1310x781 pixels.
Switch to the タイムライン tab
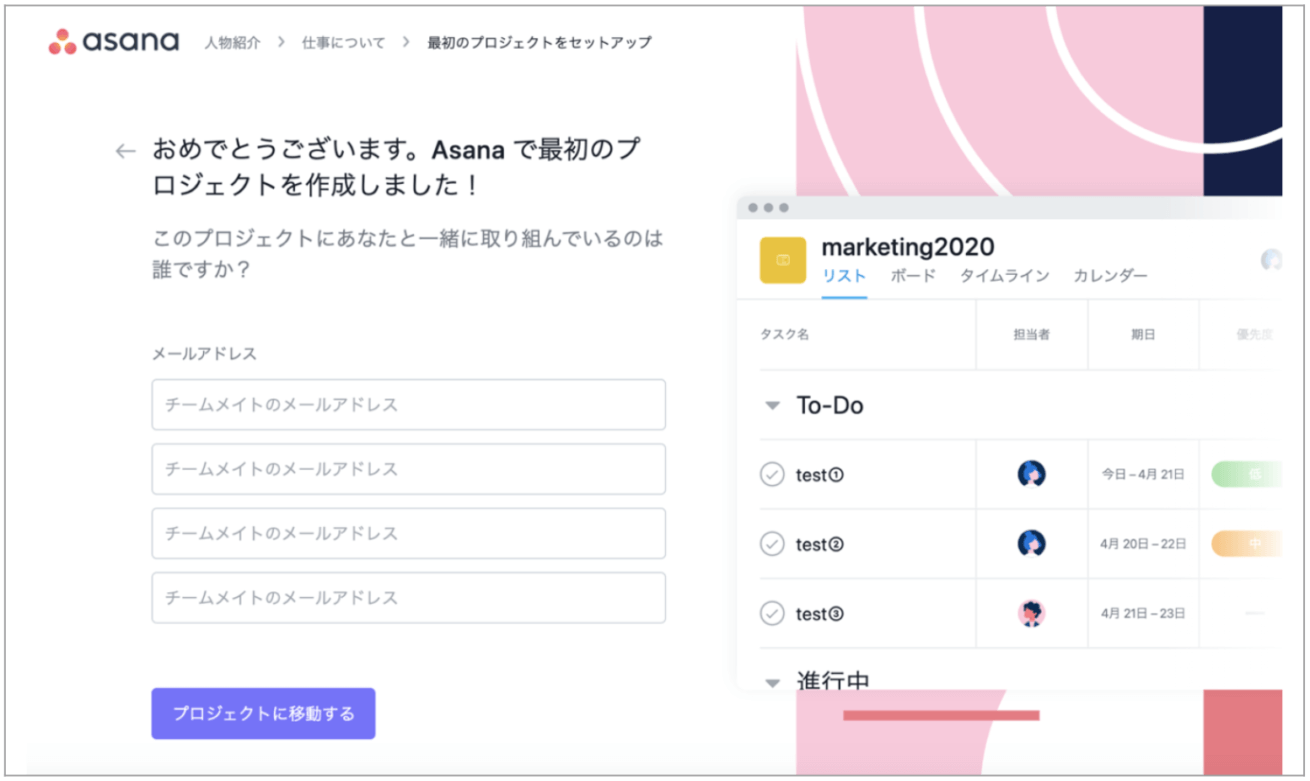[1004, 276]
